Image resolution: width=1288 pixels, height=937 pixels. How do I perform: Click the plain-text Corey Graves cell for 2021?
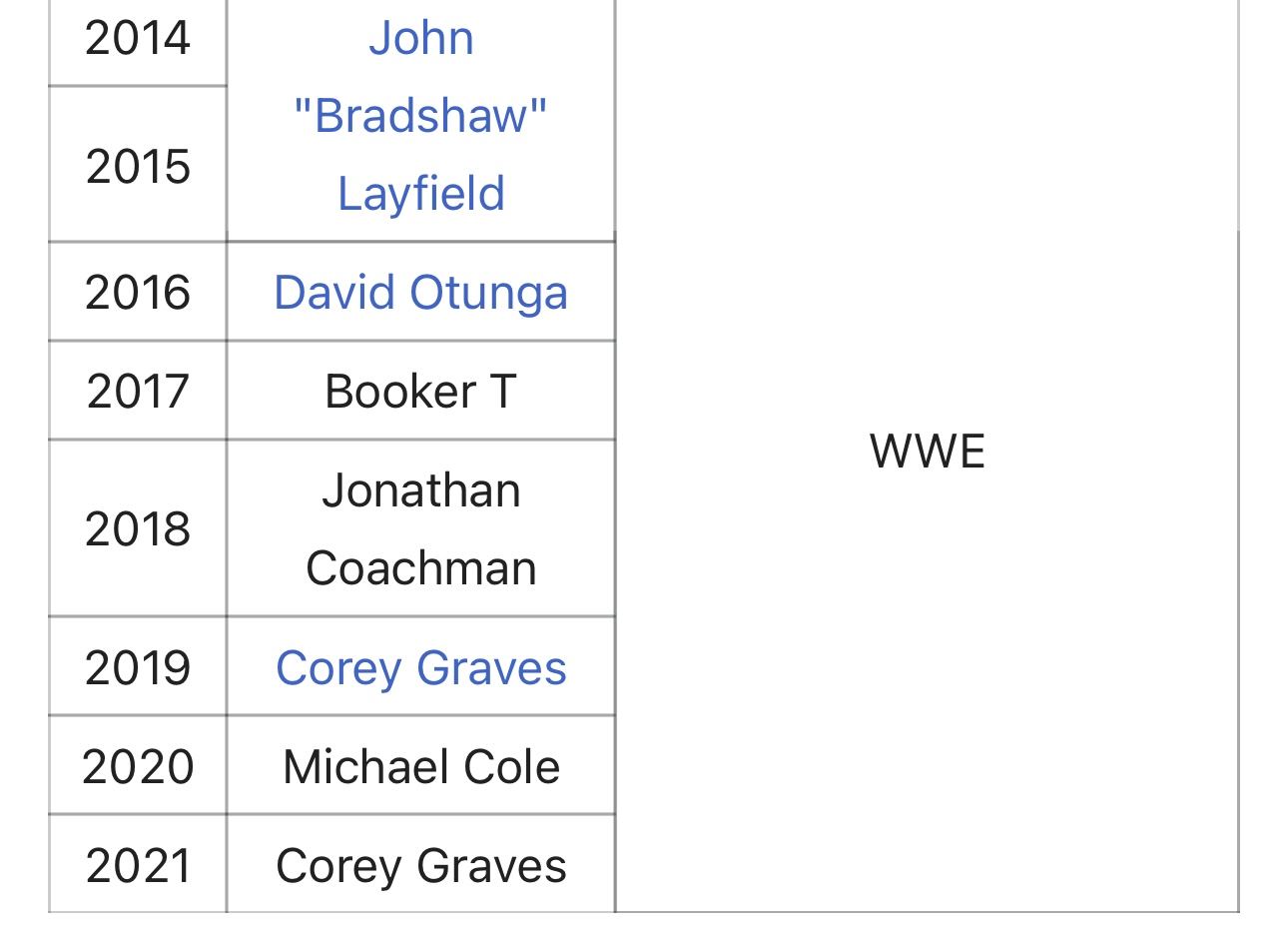point(420,864)
